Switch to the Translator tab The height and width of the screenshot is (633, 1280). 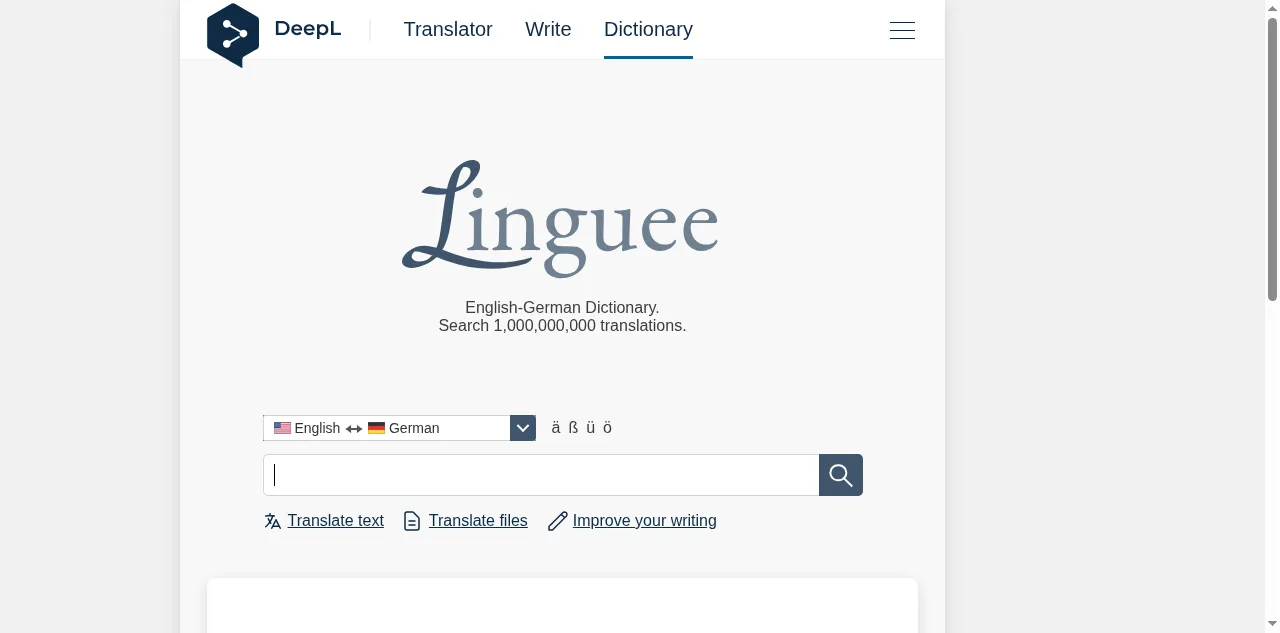pos(448,29)
